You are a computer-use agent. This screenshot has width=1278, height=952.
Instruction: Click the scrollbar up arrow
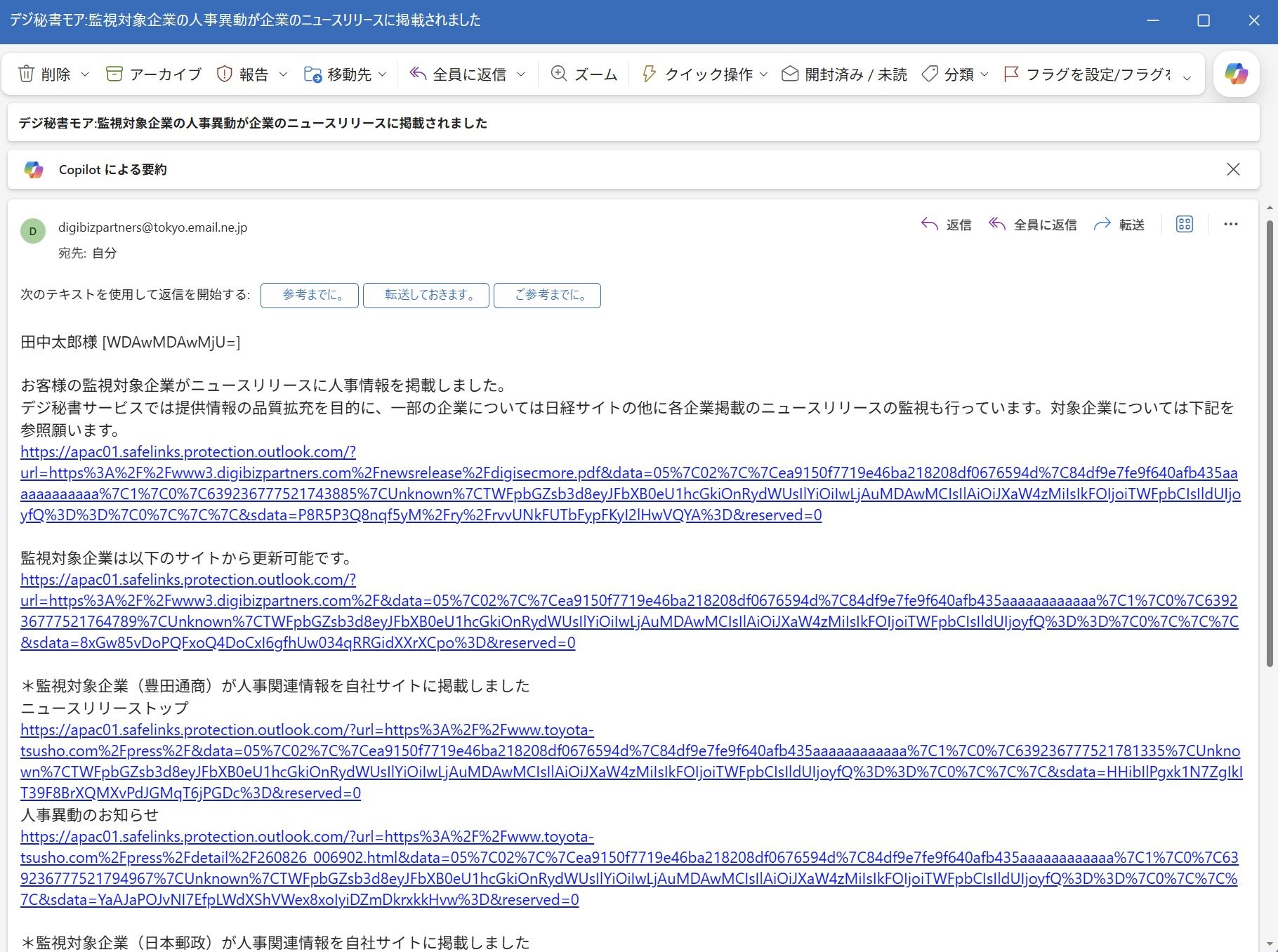coord(1270,208)
